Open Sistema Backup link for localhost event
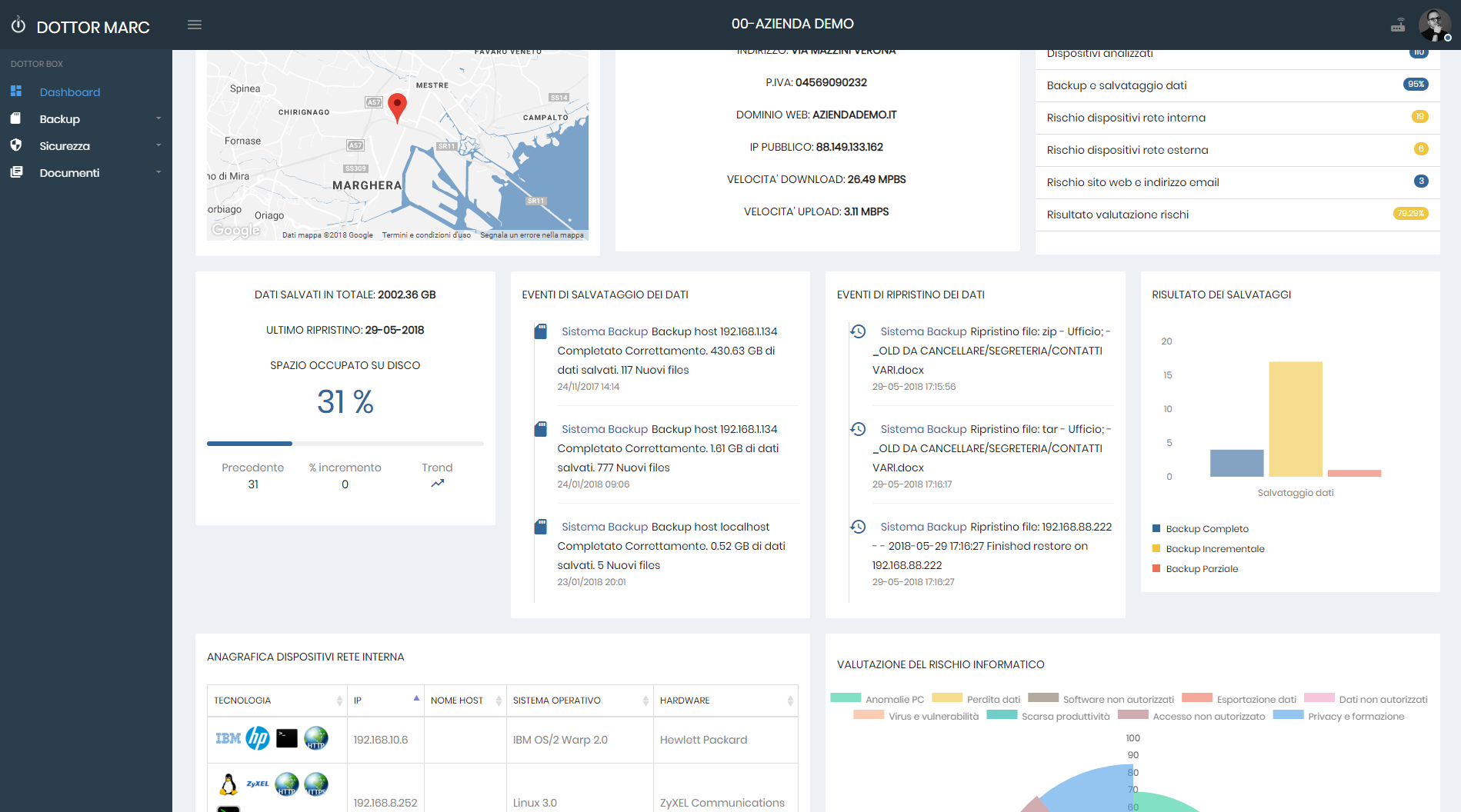This screenshot has width=1461, height=812. (x=605, y=527)
